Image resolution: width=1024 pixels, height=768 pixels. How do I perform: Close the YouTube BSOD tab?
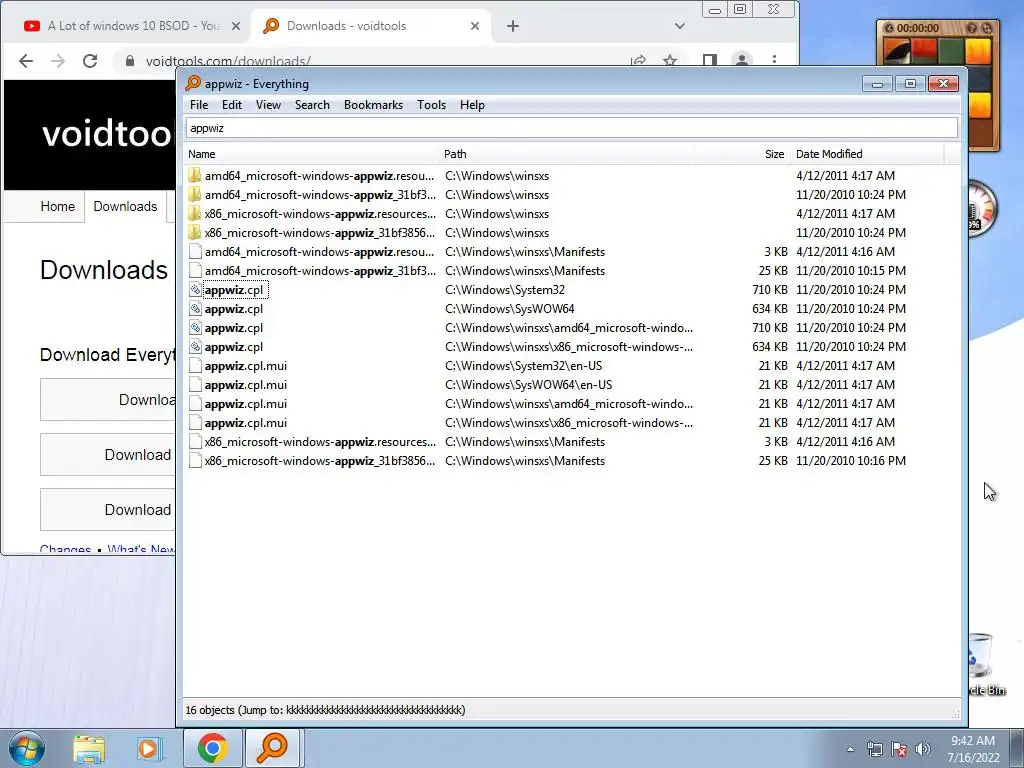coord(236,26)
